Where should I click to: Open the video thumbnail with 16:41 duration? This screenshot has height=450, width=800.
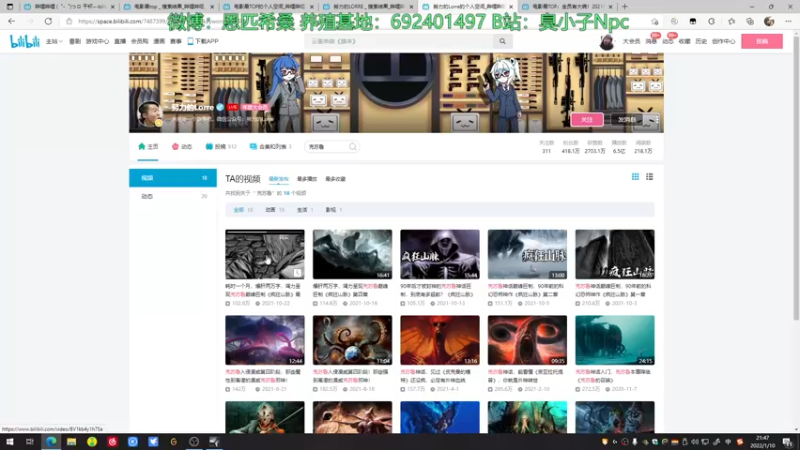353,254
